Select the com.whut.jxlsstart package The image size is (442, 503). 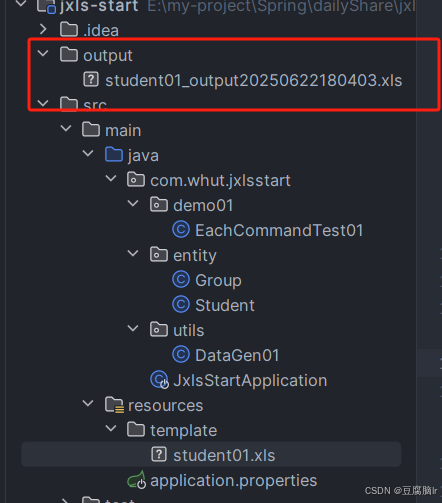[x=220, y=180]
